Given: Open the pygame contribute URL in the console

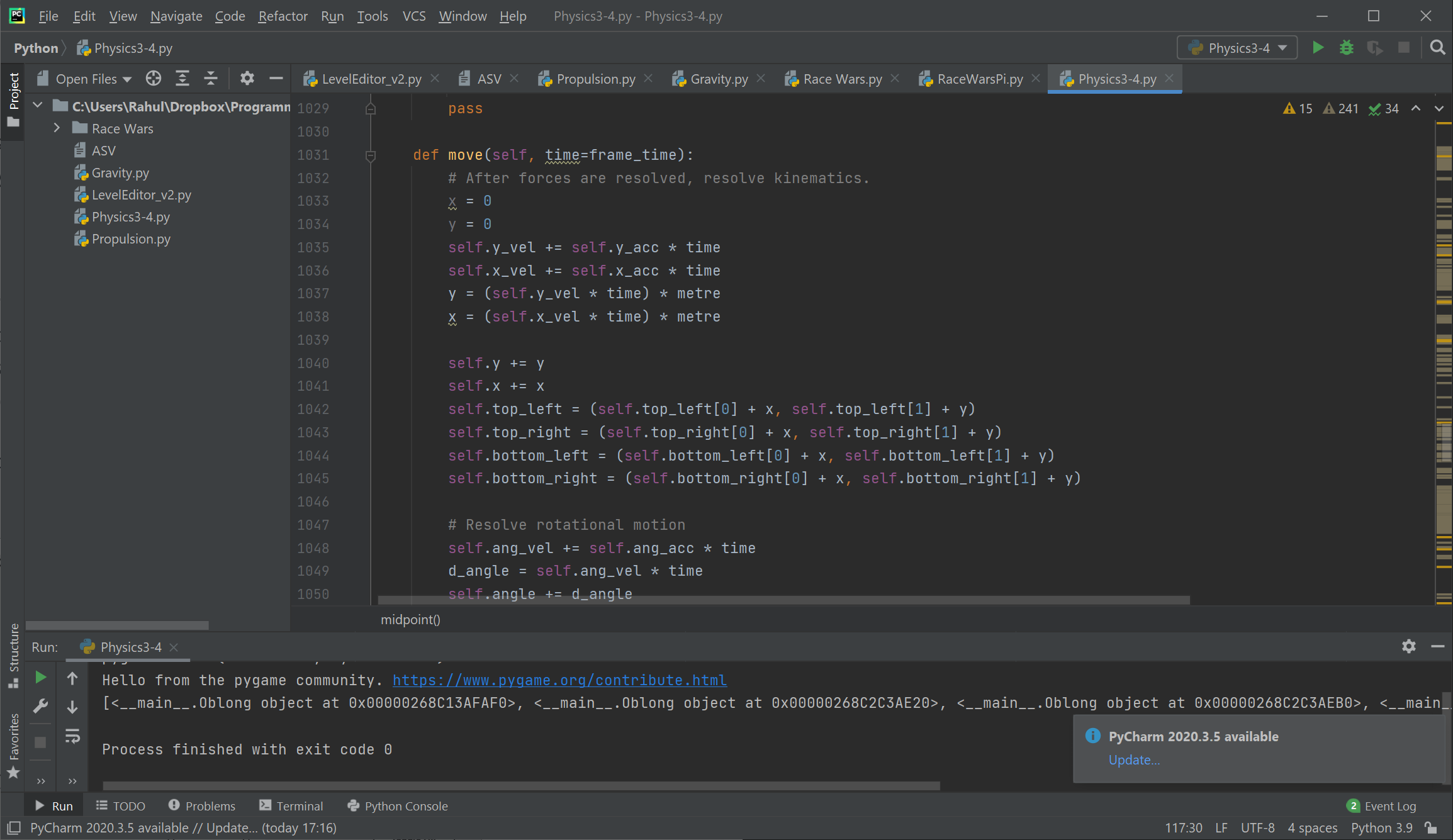Looking at the screenshot, I should (559, 680).
